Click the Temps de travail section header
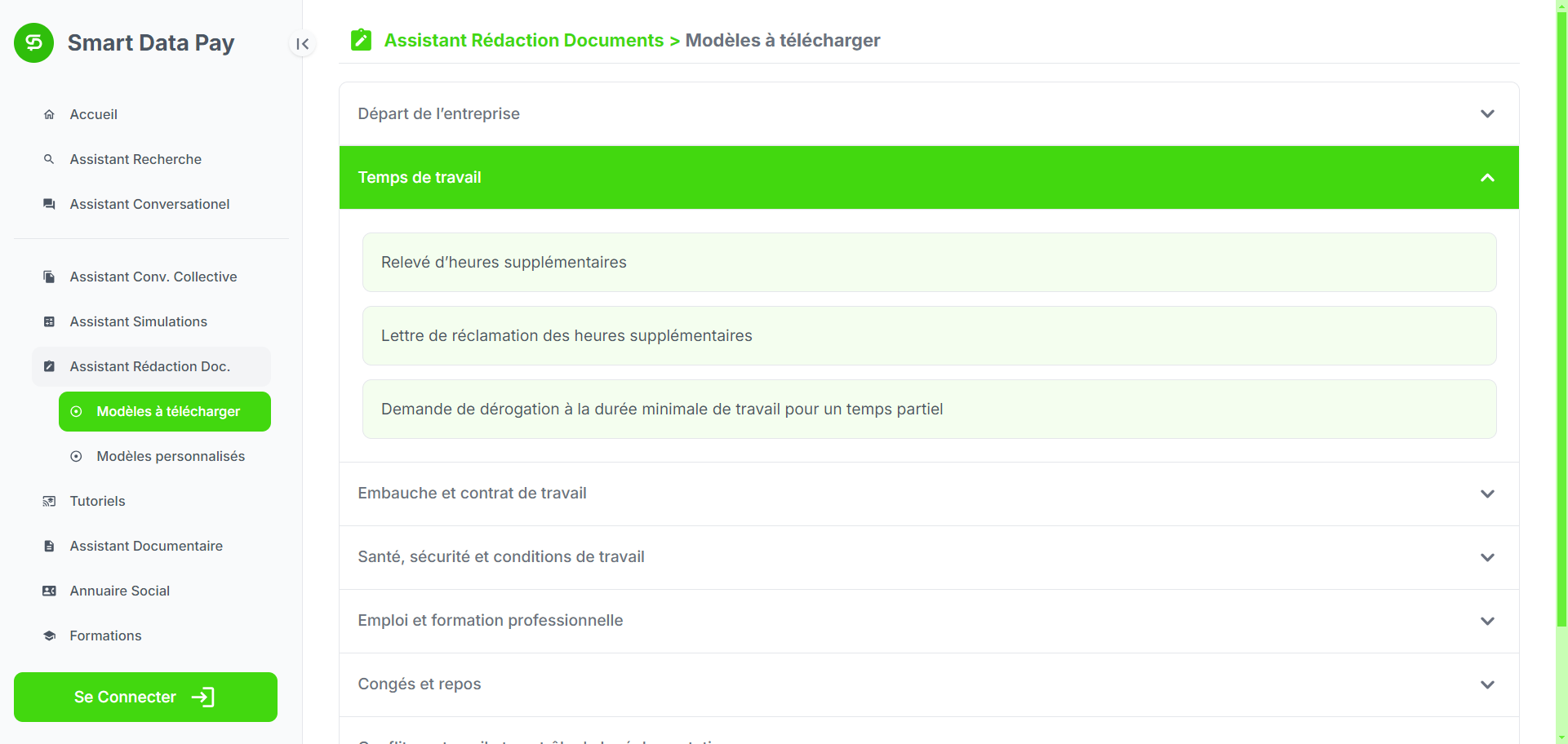This screenshot has height=744, width=1568. 929,177
